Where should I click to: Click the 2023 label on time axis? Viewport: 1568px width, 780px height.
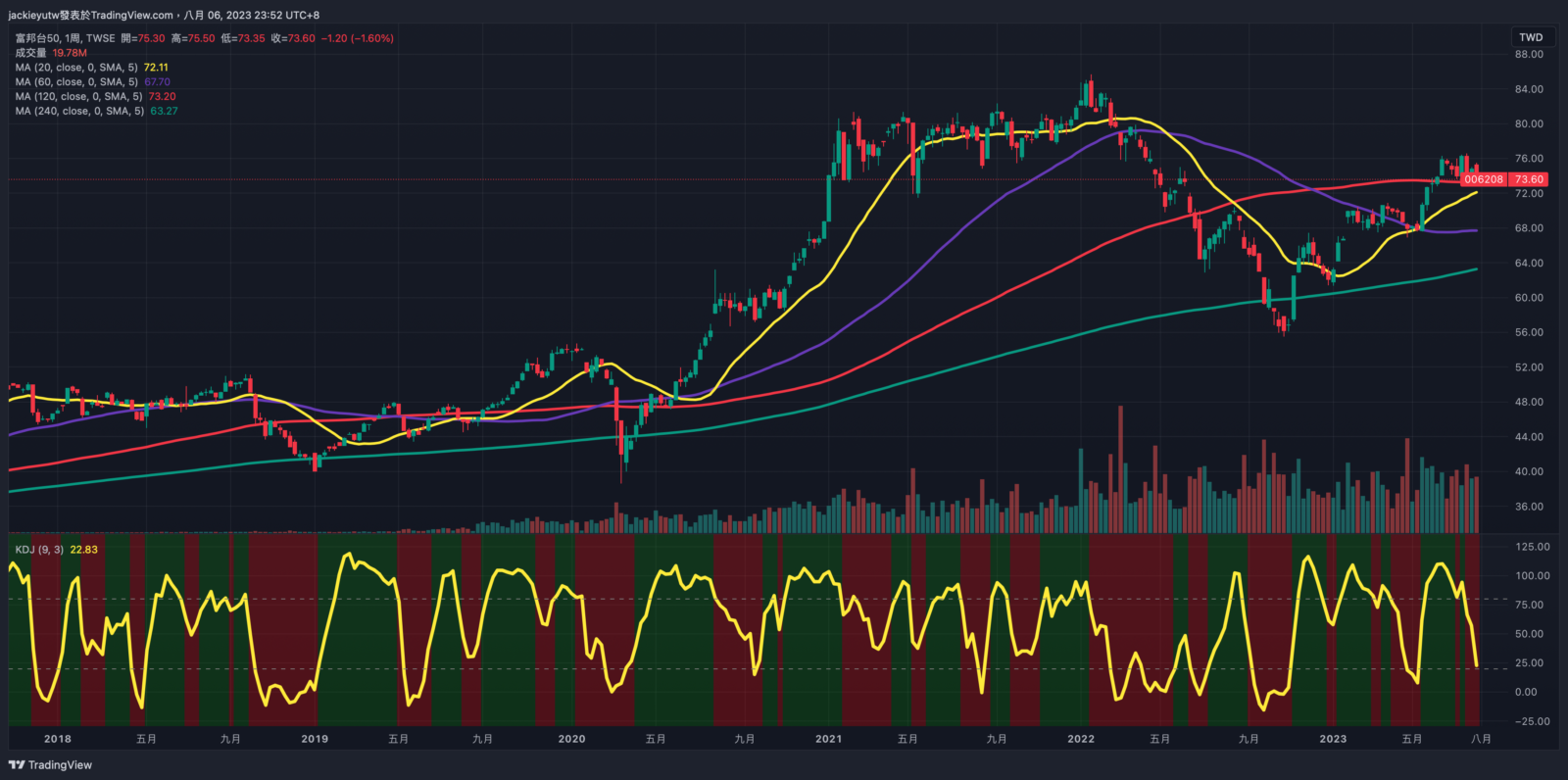click(x=1333, y=739)
